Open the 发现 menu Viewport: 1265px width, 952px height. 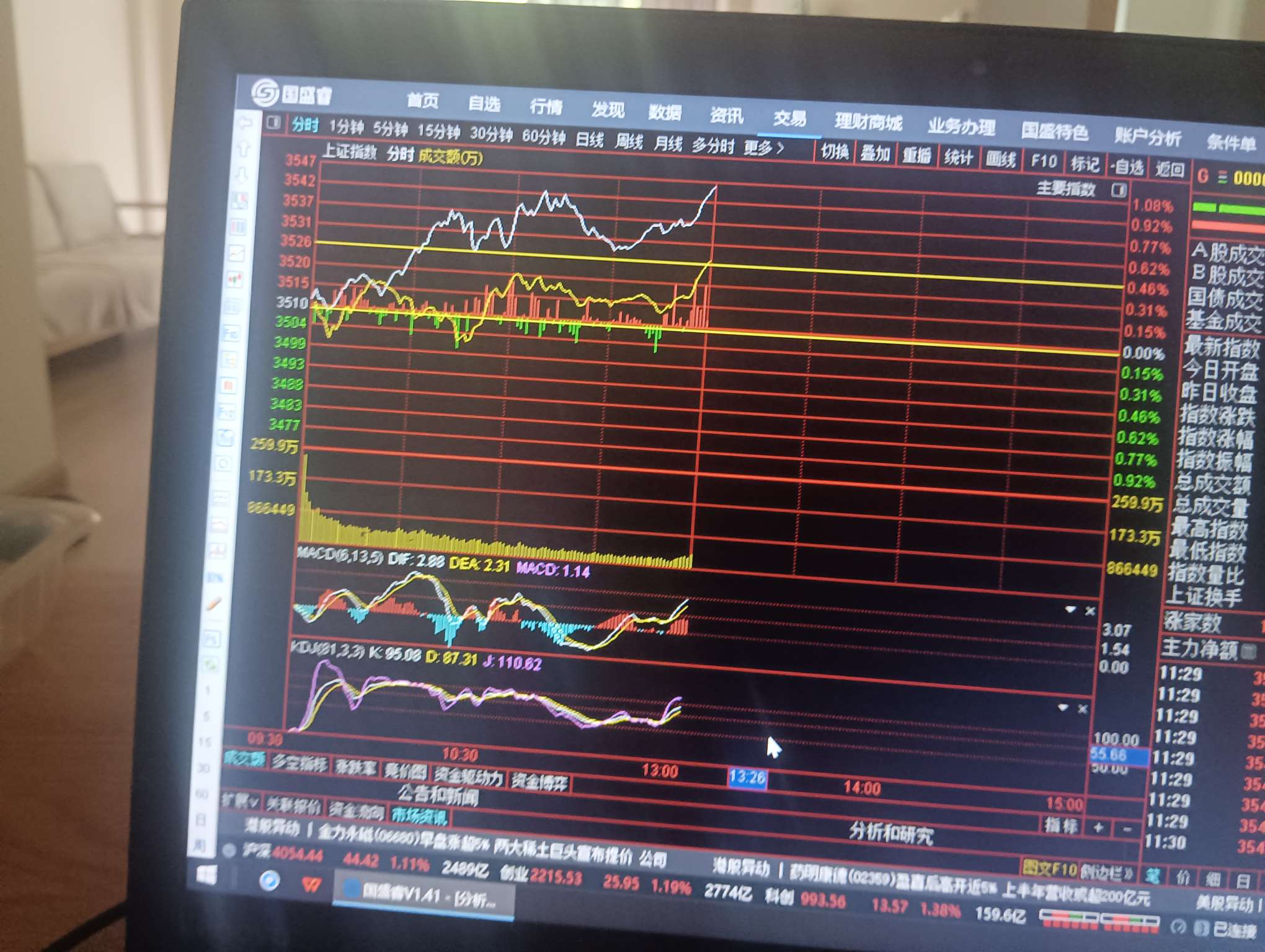(607, 110)
